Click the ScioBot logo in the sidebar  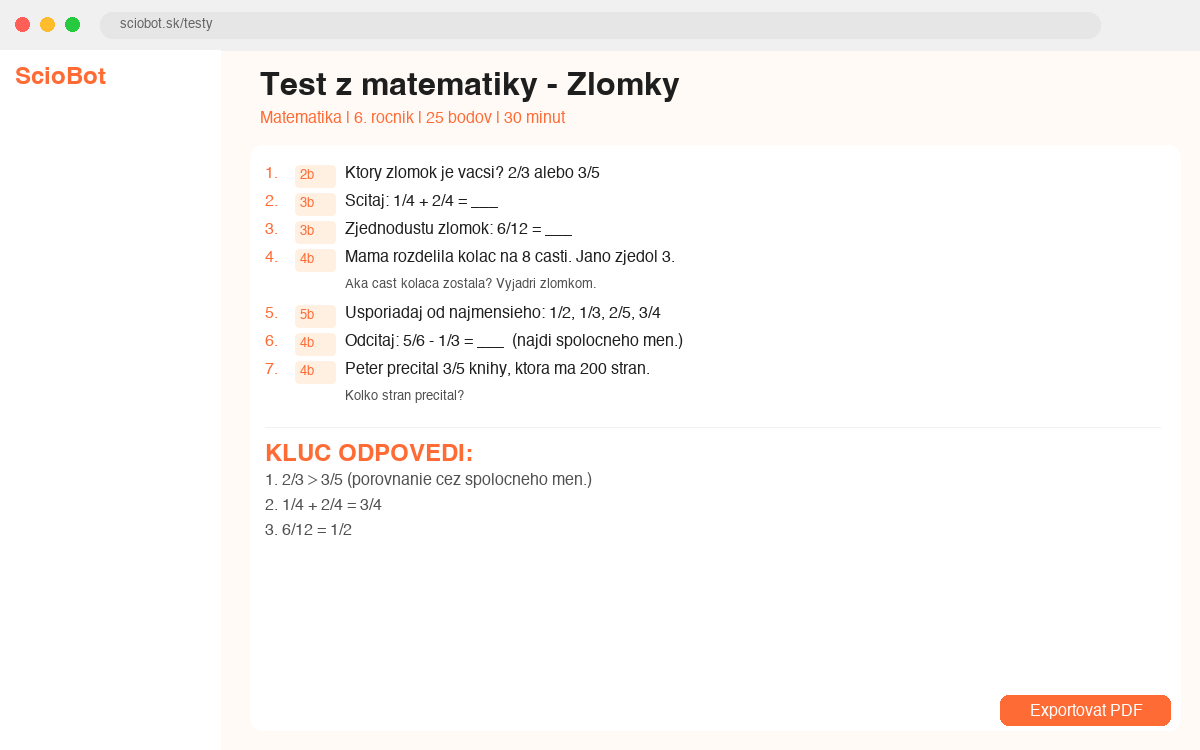pyautogui.click(x=60, y=76)
